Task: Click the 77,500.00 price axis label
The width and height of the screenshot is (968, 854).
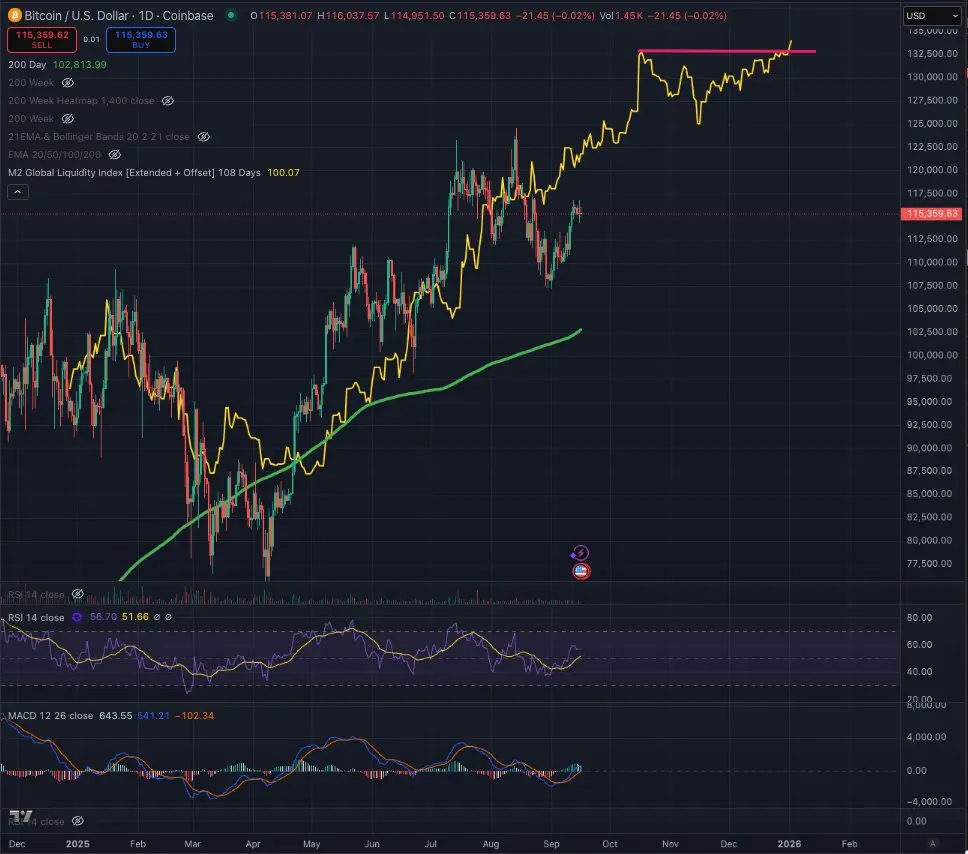Action: [932, 564]
